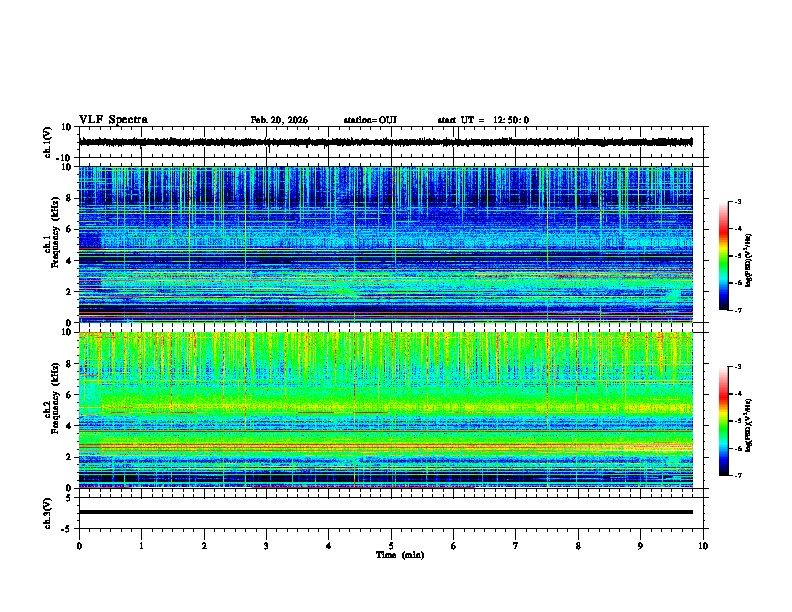This screenshot has height=612, width=792.
Task: Click the time axis tick label "3"
Action: [266, 546]
